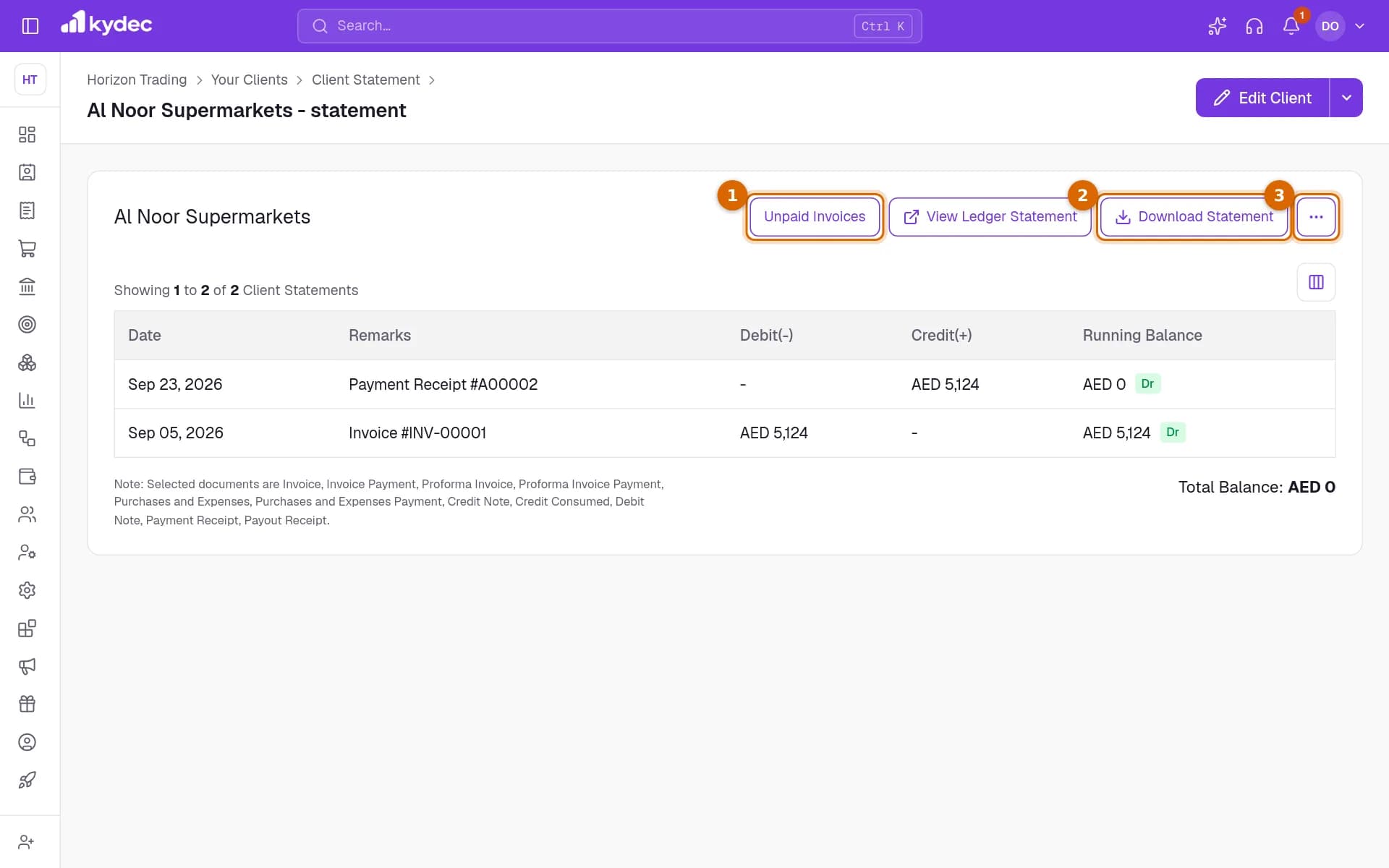This screenshot has width=1389, height=868.
Task: Open the wallet icon in sidebar
Action: [x=27, y=476]
